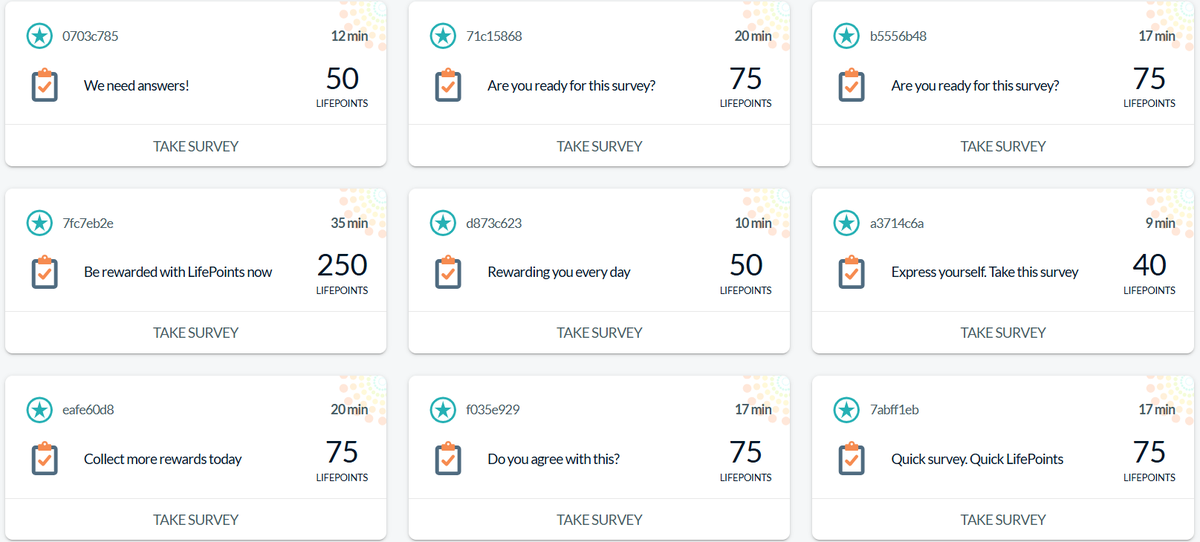1200x542 pixels.
Task: Click Do you agree with this? title
Action: click(x=554, y=459)
